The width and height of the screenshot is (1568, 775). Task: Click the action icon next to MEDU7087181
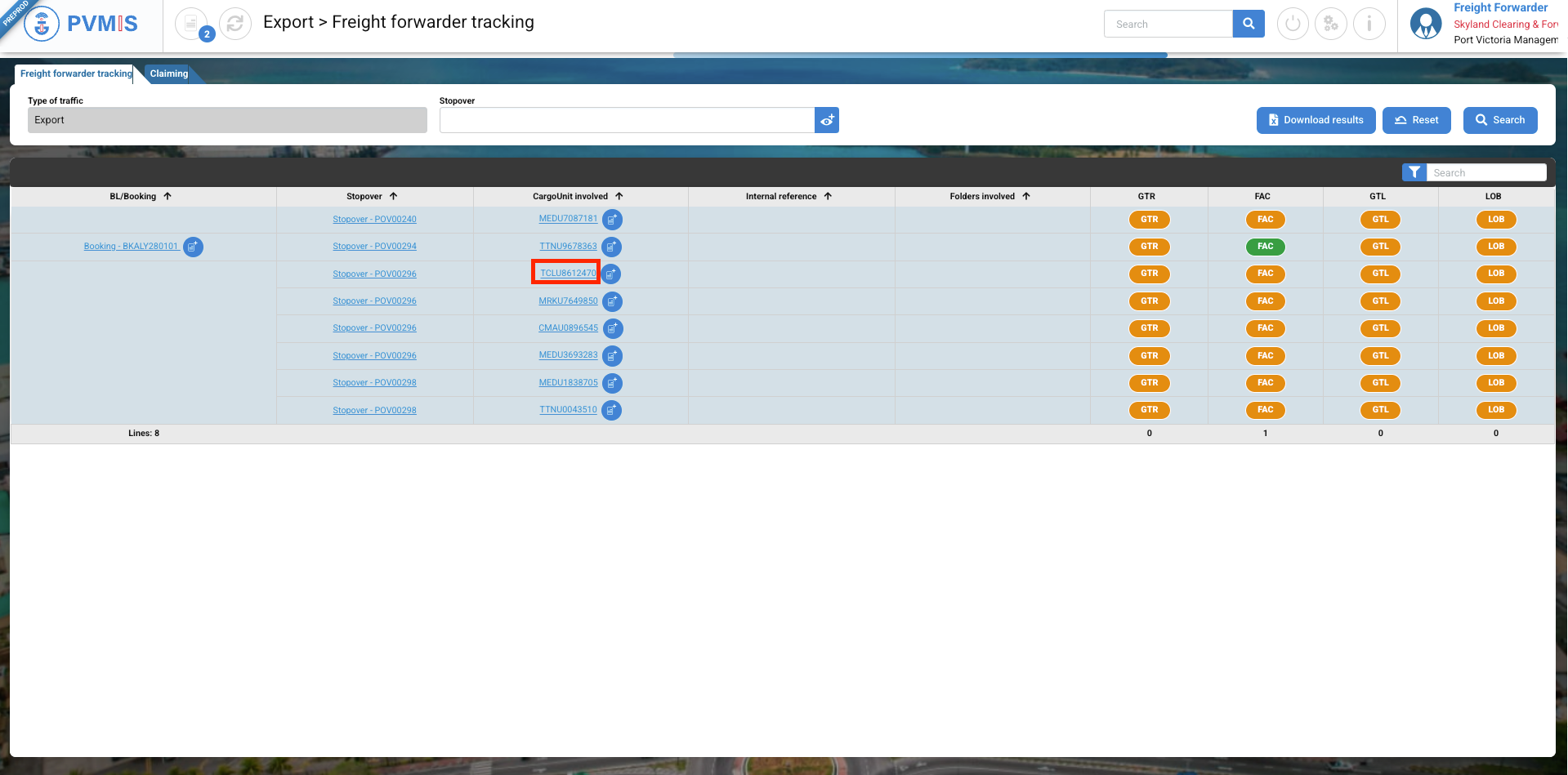coord(612,220)
